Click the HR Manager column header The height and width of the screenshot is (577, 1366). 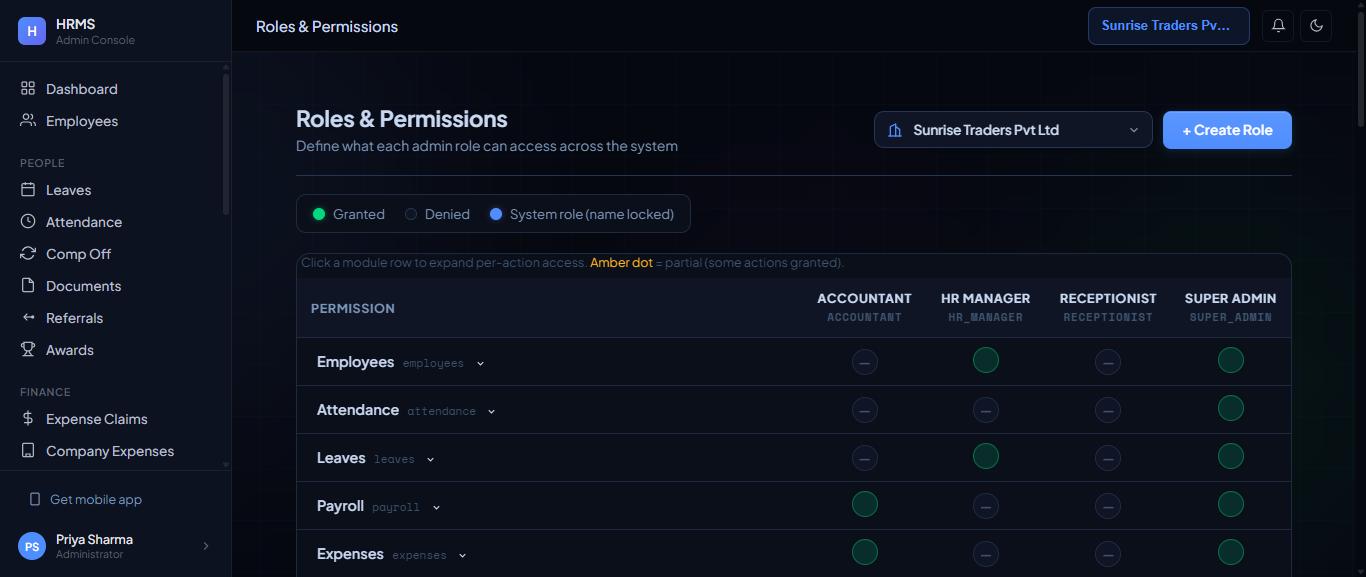point(985,307)
